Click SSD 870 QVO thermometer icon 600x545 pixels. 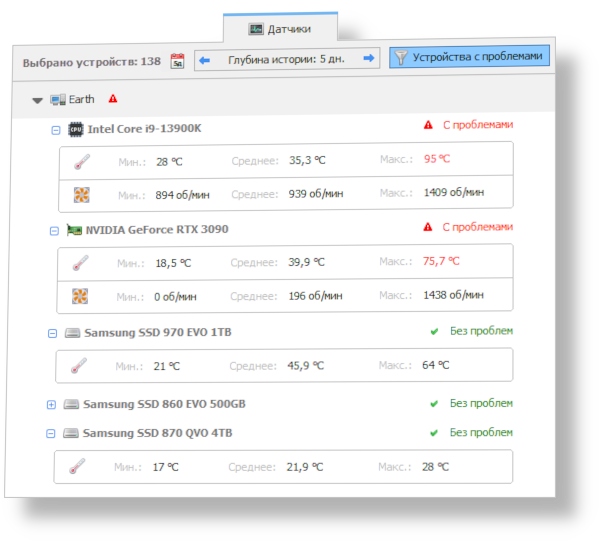click(77, 467)
